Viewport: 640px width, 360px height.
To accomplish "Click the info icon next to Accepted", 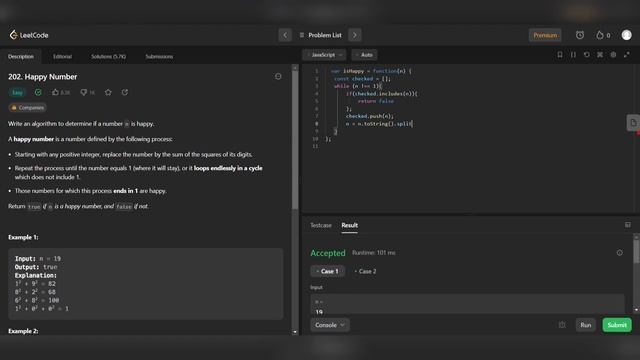I will (620, 253).
